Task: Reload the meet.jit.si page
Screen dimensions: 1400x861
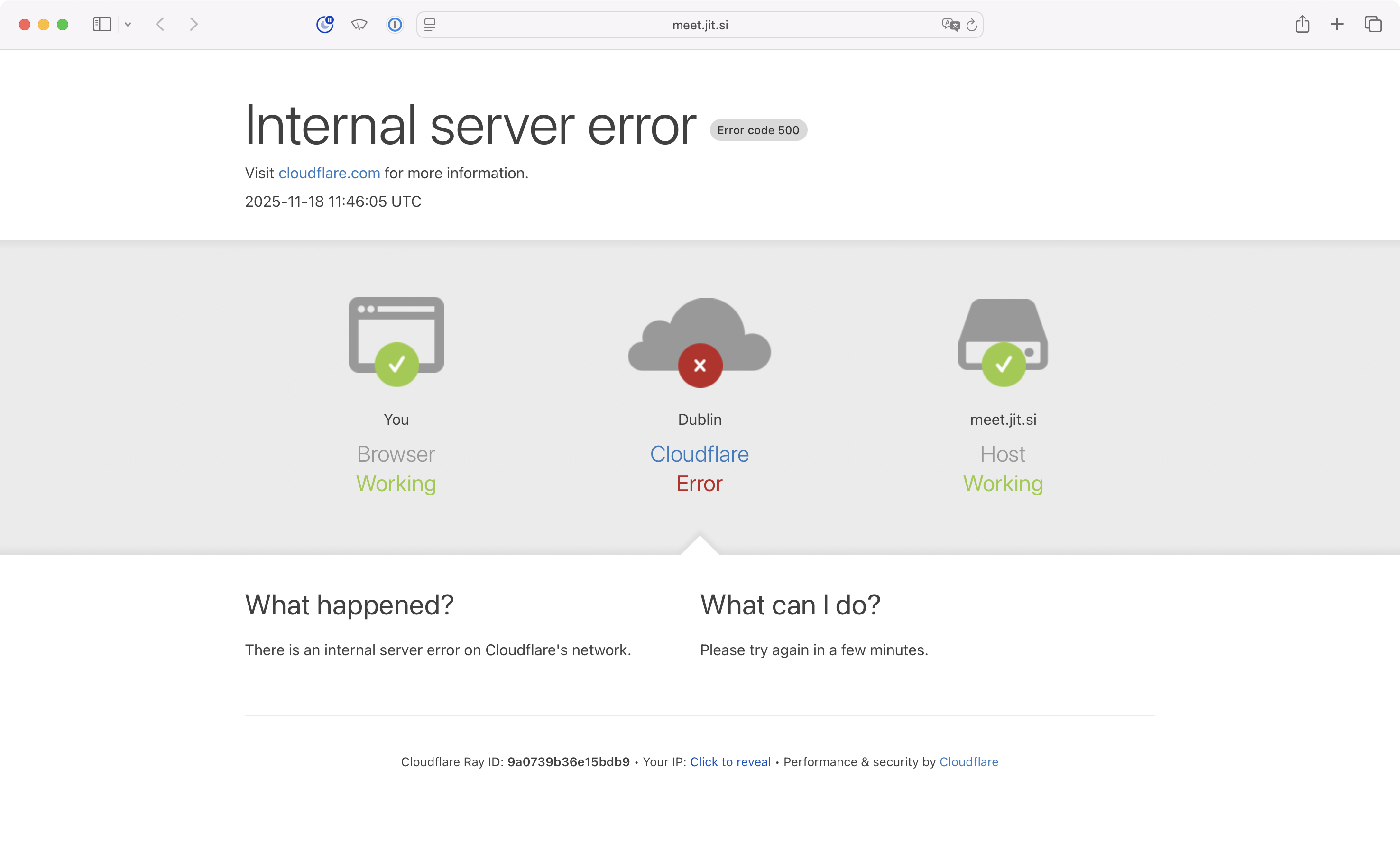Action: [972, 25]
